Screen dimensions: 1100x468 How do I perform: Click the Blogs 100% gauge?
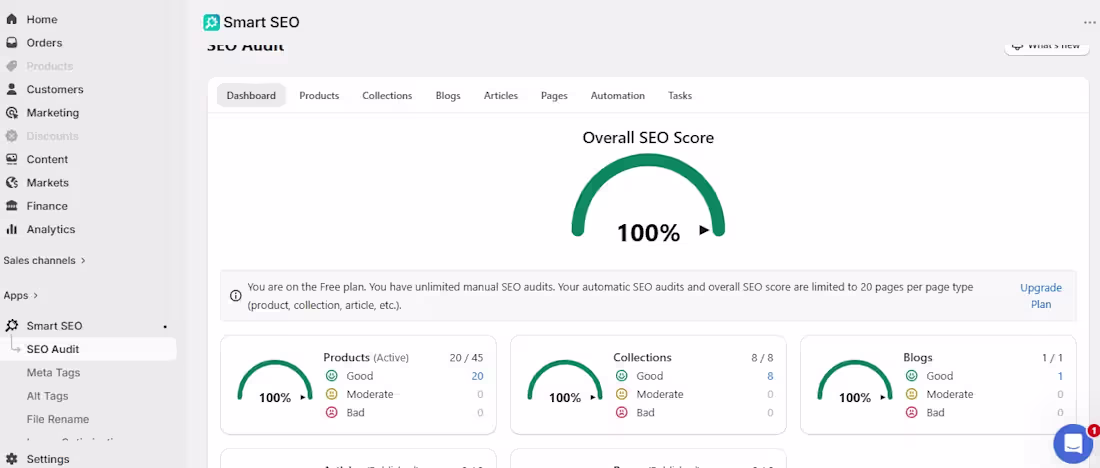[854, 382]
